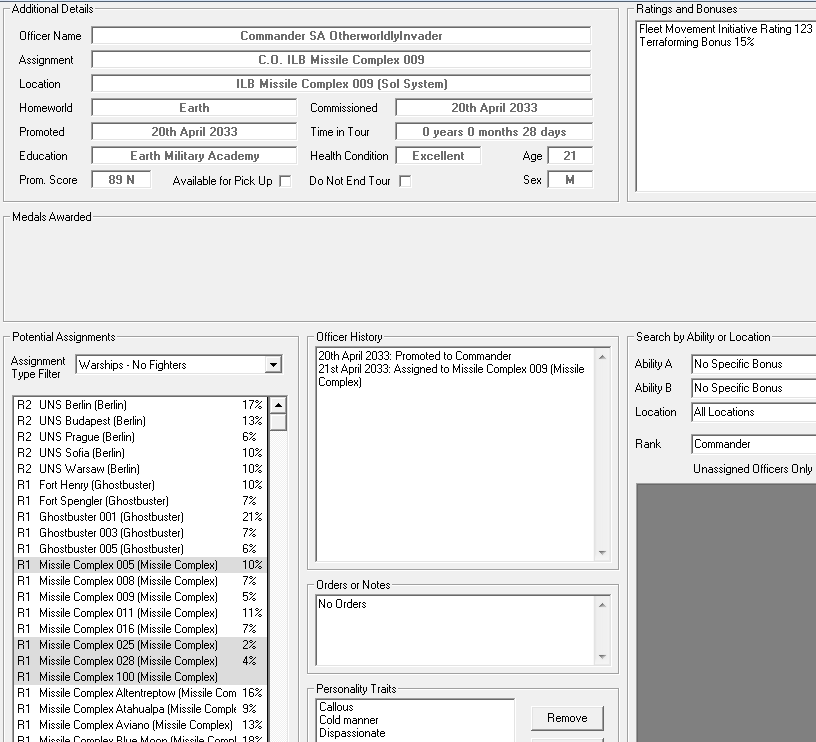
Task: Tick the Available for Pick Up checkbox
Action: tap(285, 181)
